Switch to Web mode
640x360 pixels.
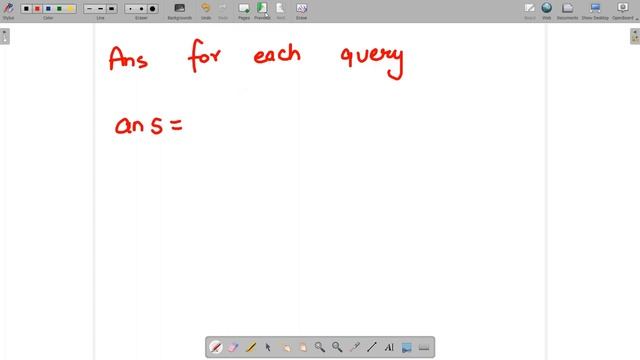[547, 11]
